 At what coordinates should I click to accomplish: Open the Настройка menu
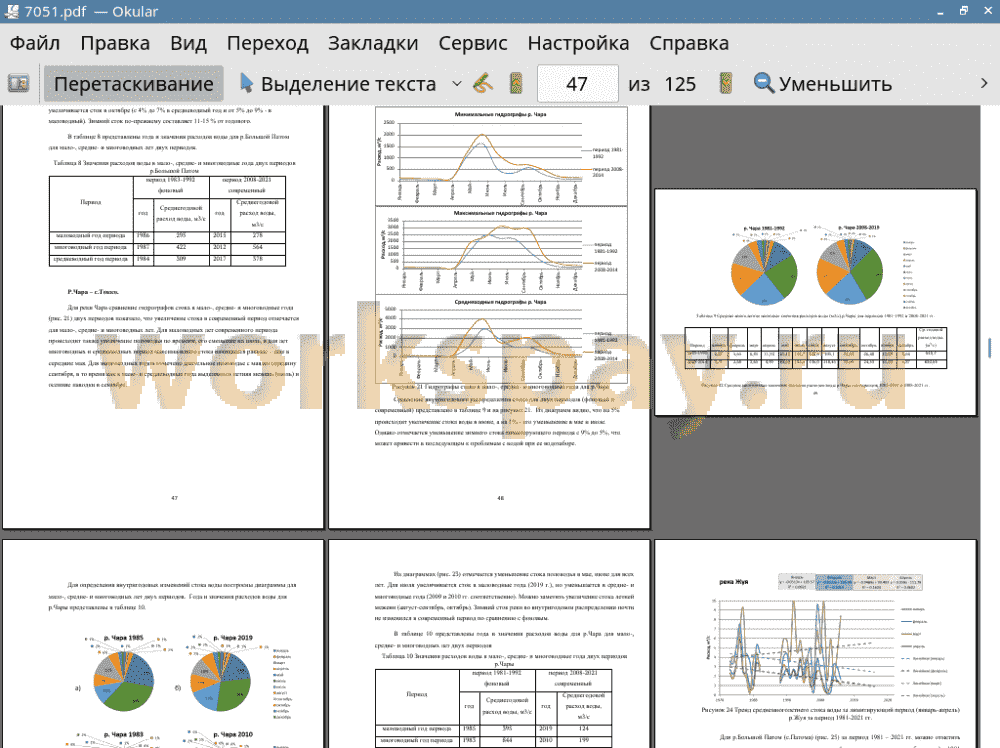tap(578, 43)
